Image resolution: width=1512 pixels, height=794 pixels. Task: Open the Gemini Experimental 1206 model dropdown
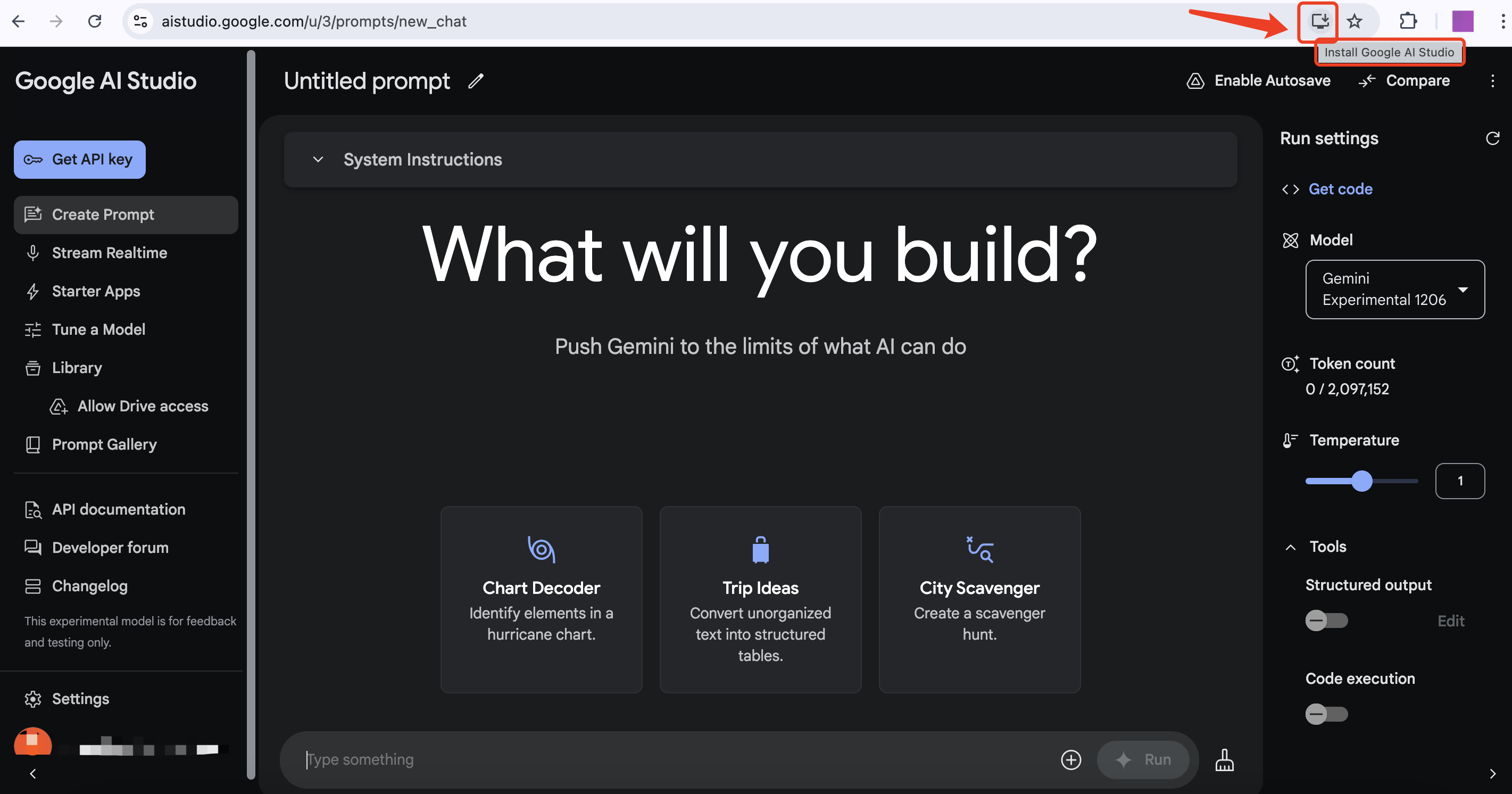1394,290
